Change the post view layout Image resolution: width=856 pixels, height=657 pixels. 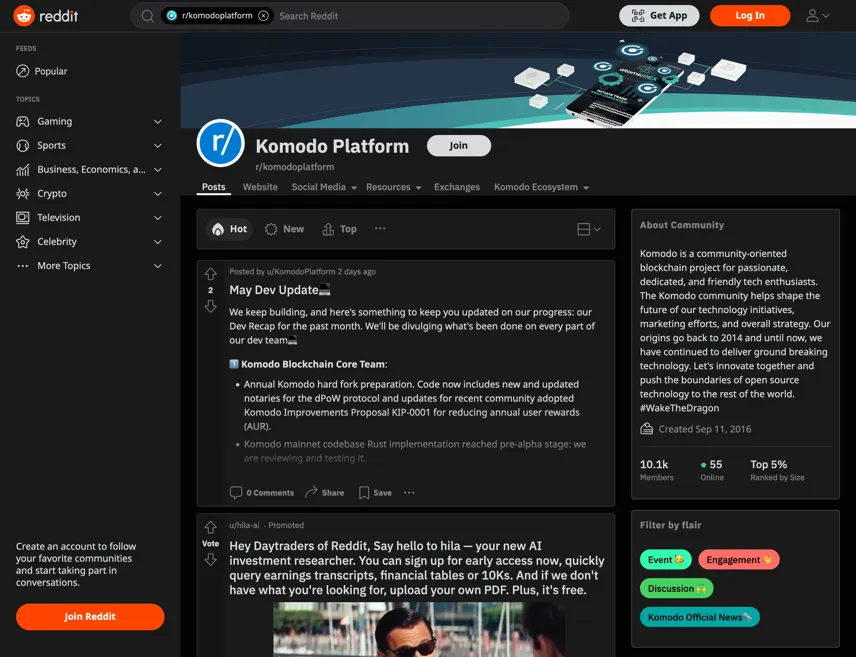(589, 229)
